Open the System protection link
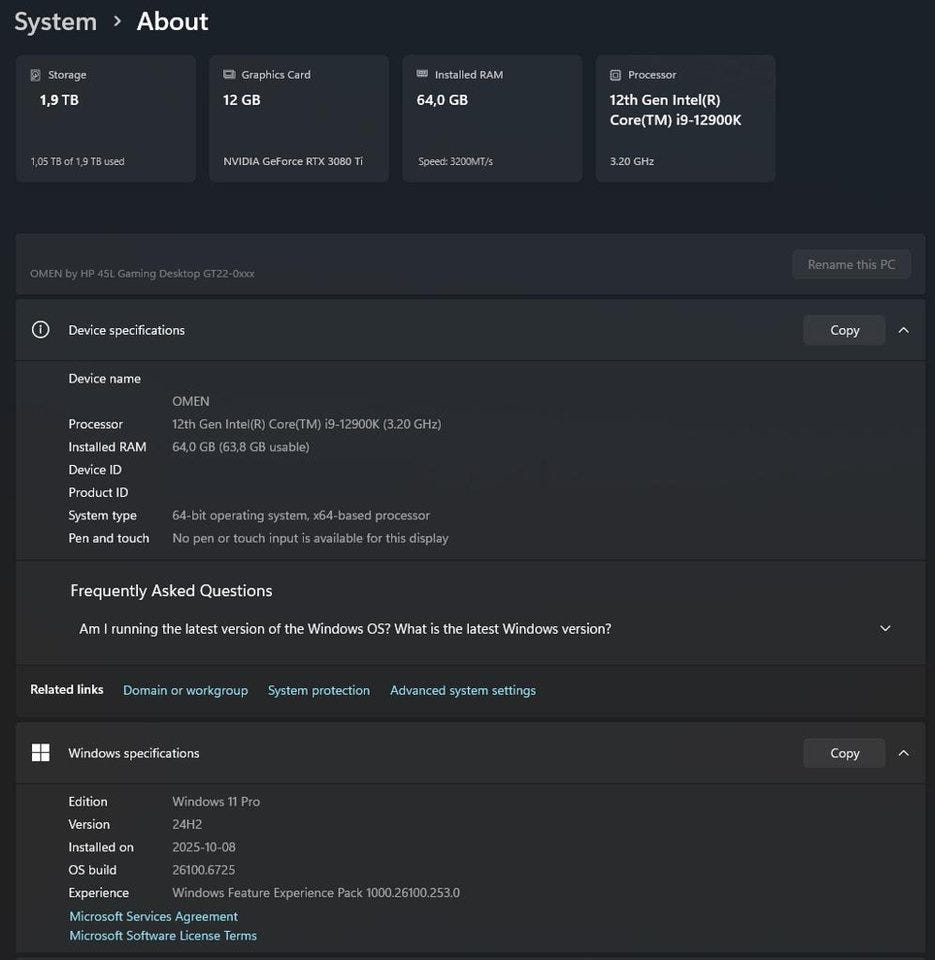Viewport: 935px width, 960px height. coord(318,690)
